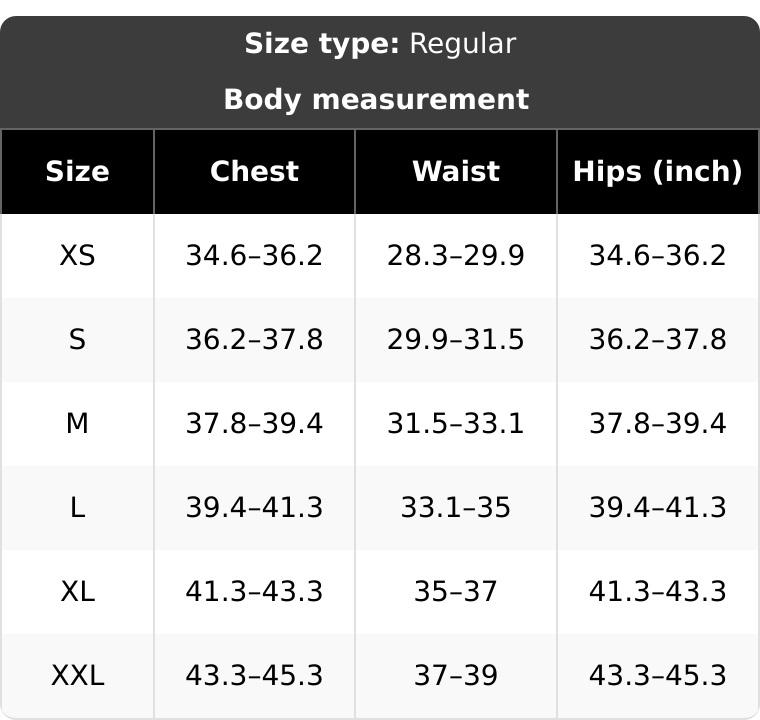The width and height of the screenshot is (760, 720).
Task: Click XS waist value 28.3–29.9
Action: (456, 256)
